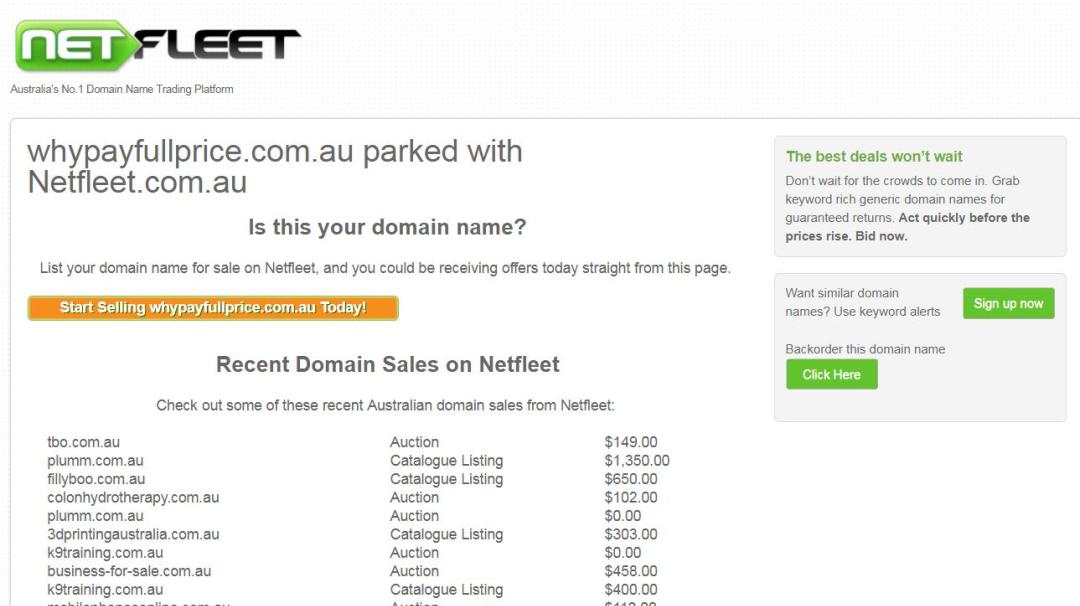This screenshot has width=1080, height=606.
Task: Click the Backorder this domain name text
Action: 865,349
